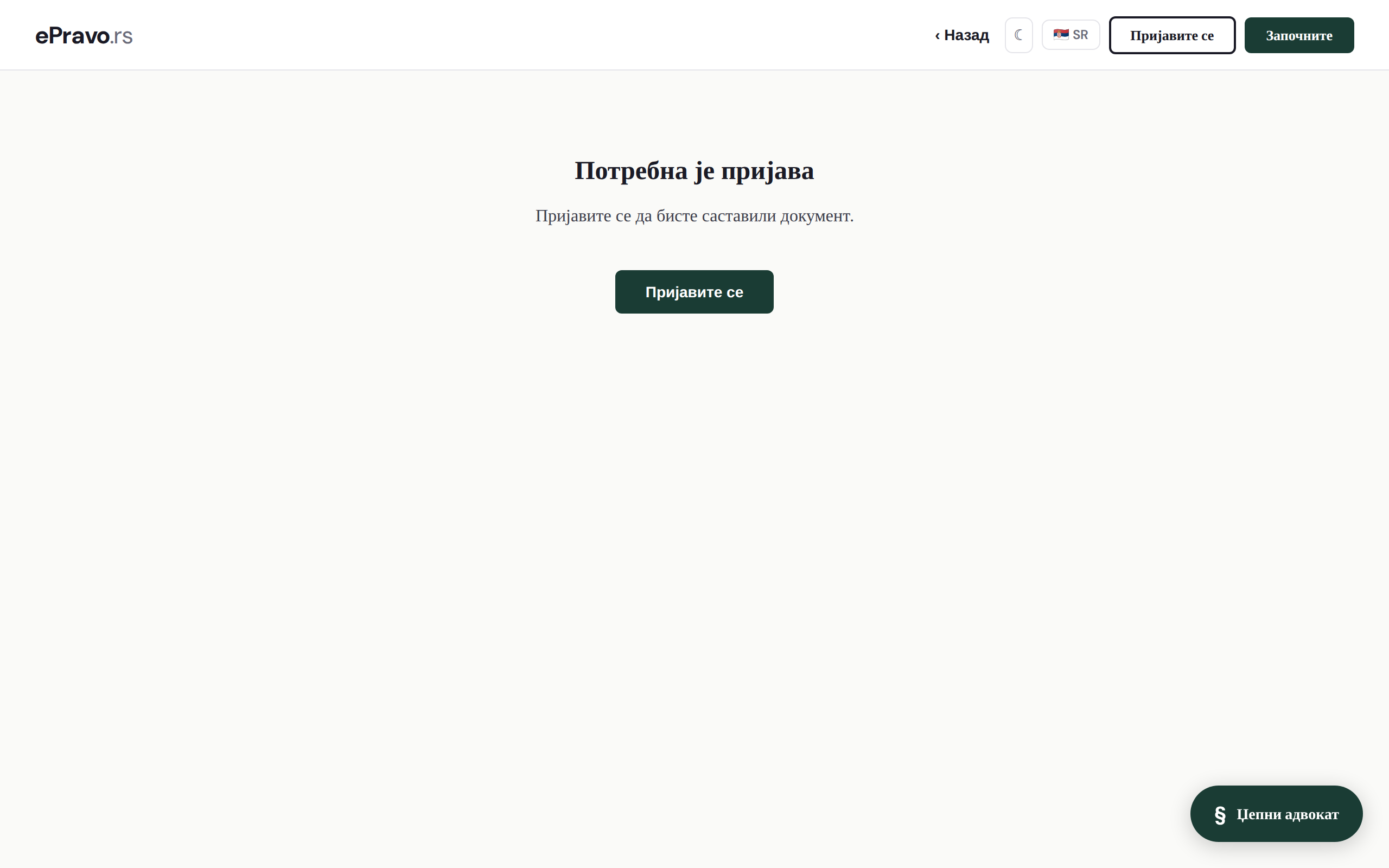Click the ePravo.rs logo
The width and height of the screenshot is (1389, 868).
point(84,36)
